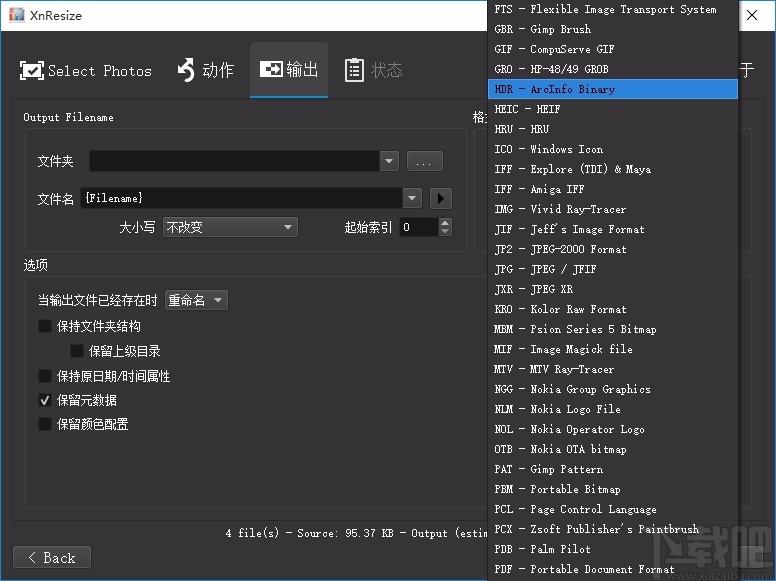Toggle the 保持文件夹结构 checkbox
This screenshot has width=776, height=581.
tap(45, 326)
